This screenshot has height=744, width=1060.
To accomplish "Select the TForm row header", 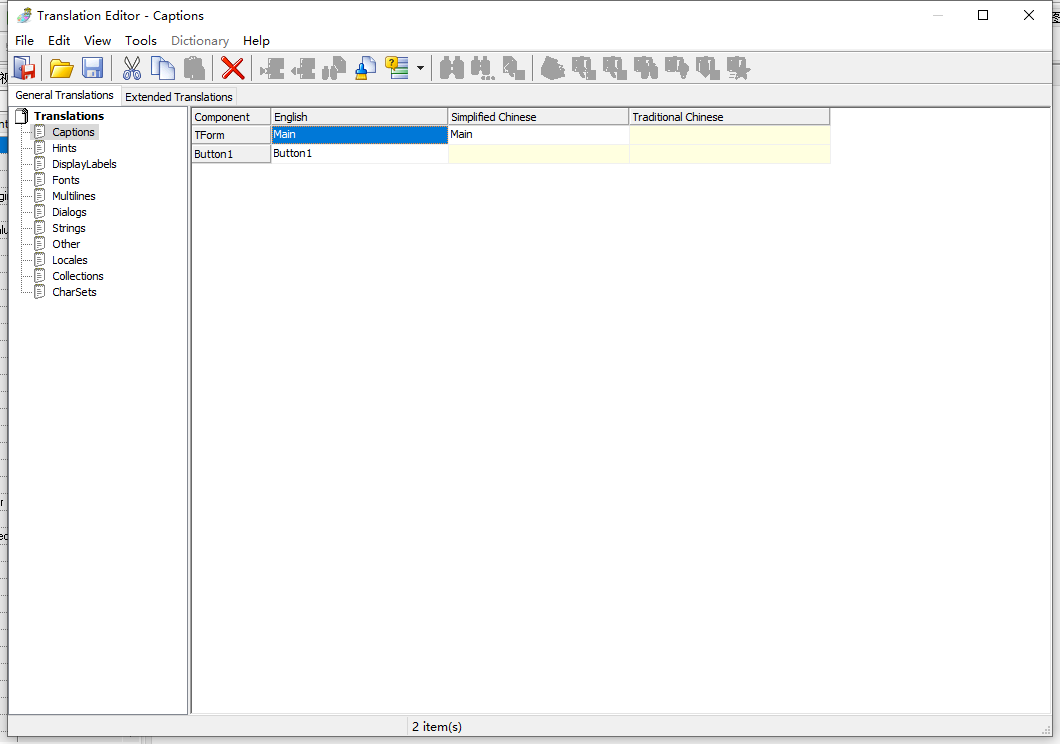I will coord(231,135).
